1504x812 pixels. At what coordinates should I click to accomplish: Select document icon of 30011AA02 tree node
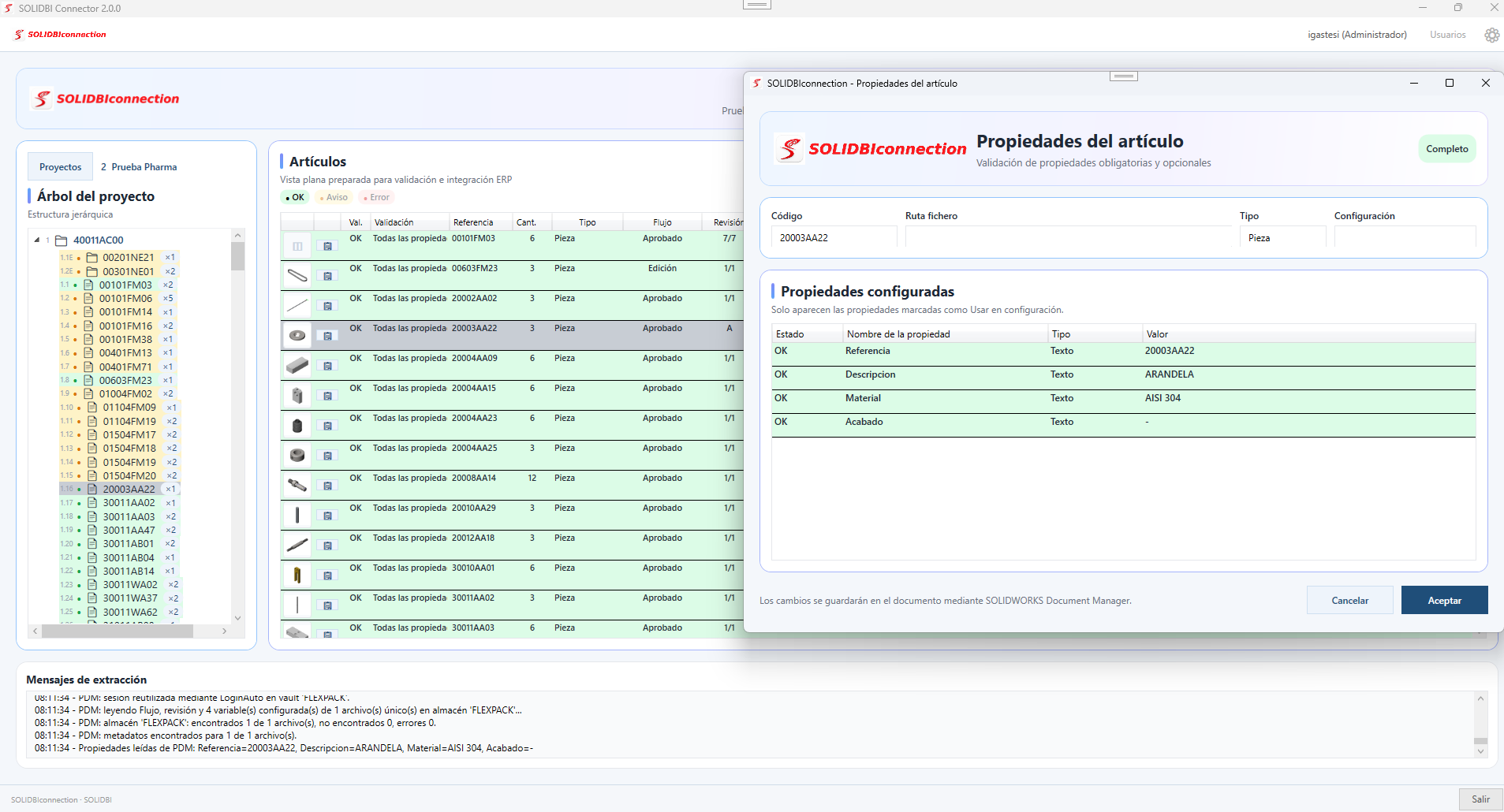click(92, 503)
